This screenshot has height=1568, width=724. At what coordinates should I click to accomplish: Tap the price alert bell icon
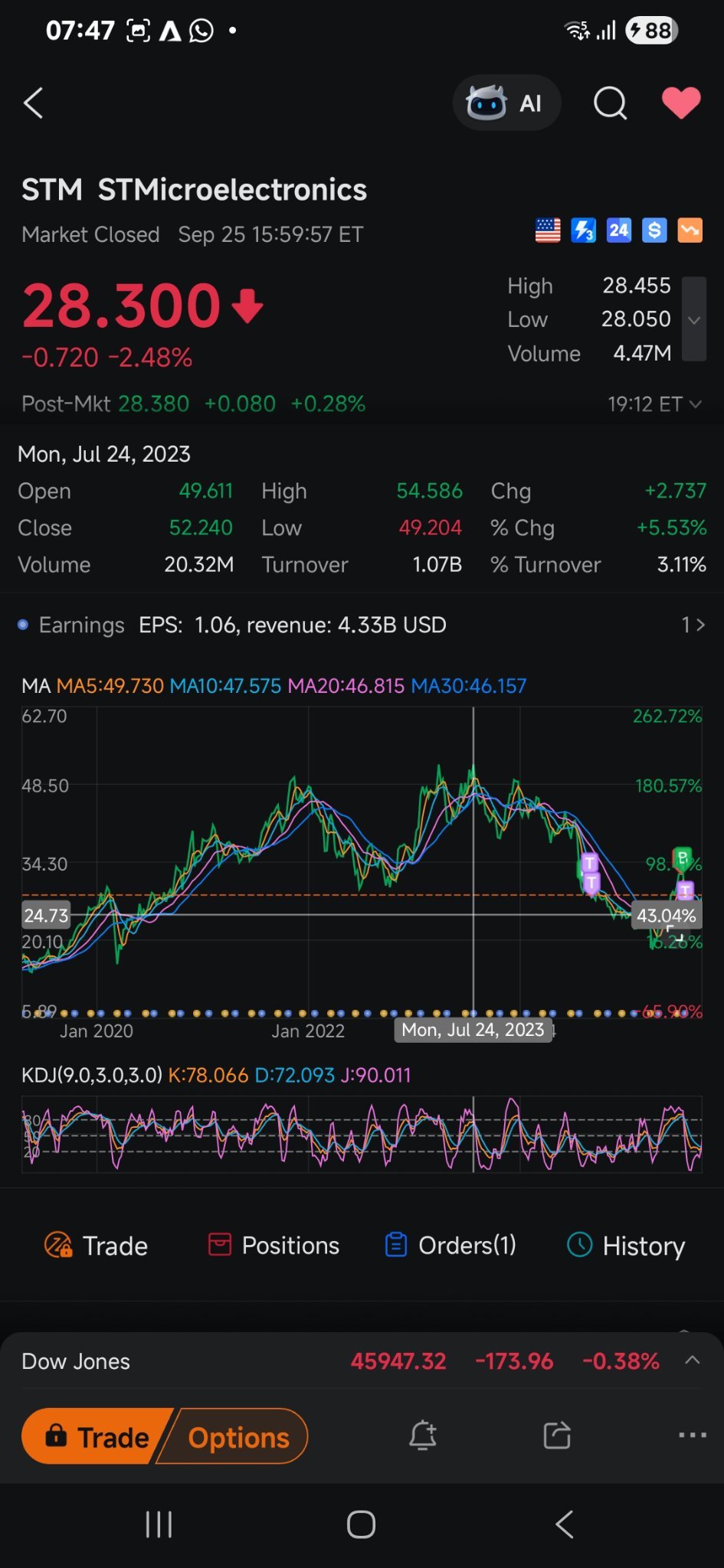tap(423, 1436)
